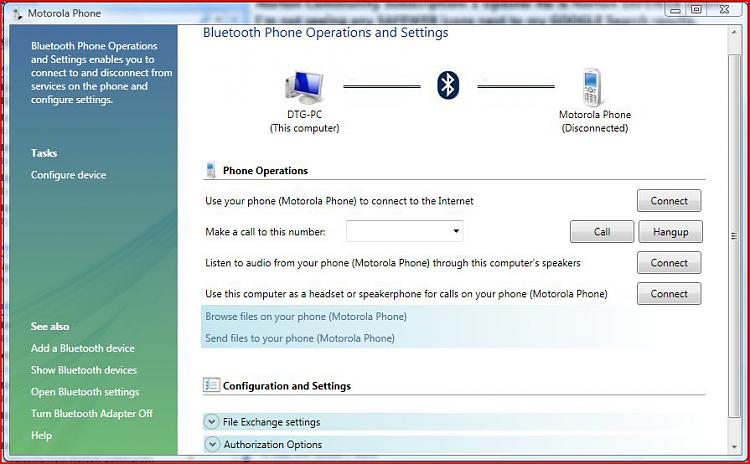The height and width of the screenshot is (464, 750).
Task: Click the scrollbar down arrow
Action: coord(734,447)
